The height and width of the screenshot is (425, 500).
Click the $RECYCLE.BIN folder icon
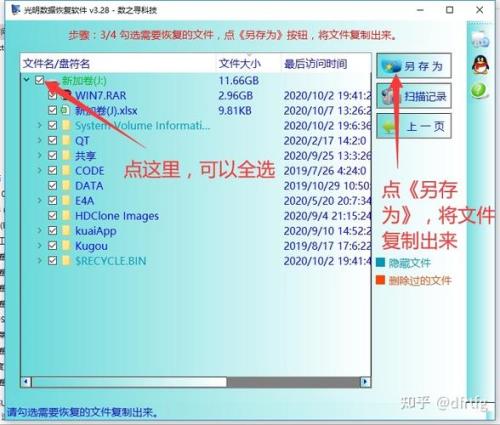(x=66, y=261)
